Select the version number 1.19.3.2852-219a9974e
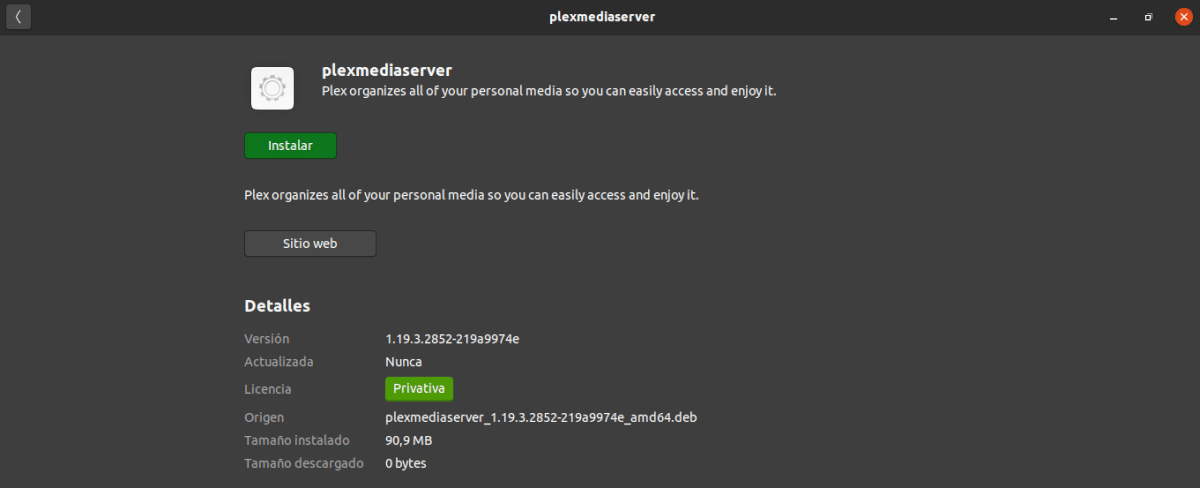Viewport: 1200px width, 488px height. (452, 339)
